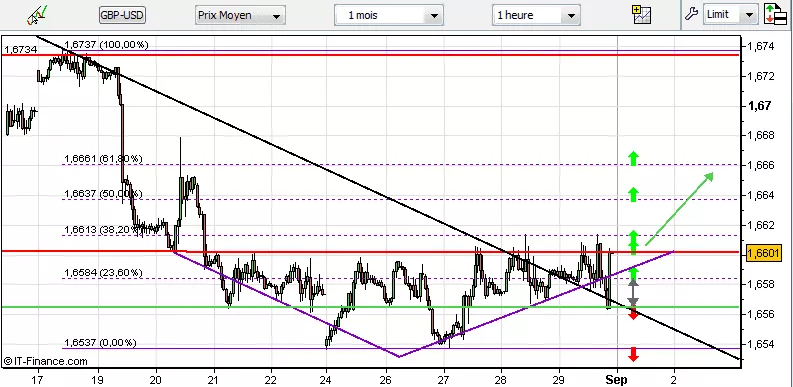Click the date axis label 27
The width and height of the screenshot is (793, 387).
(444, 379)
